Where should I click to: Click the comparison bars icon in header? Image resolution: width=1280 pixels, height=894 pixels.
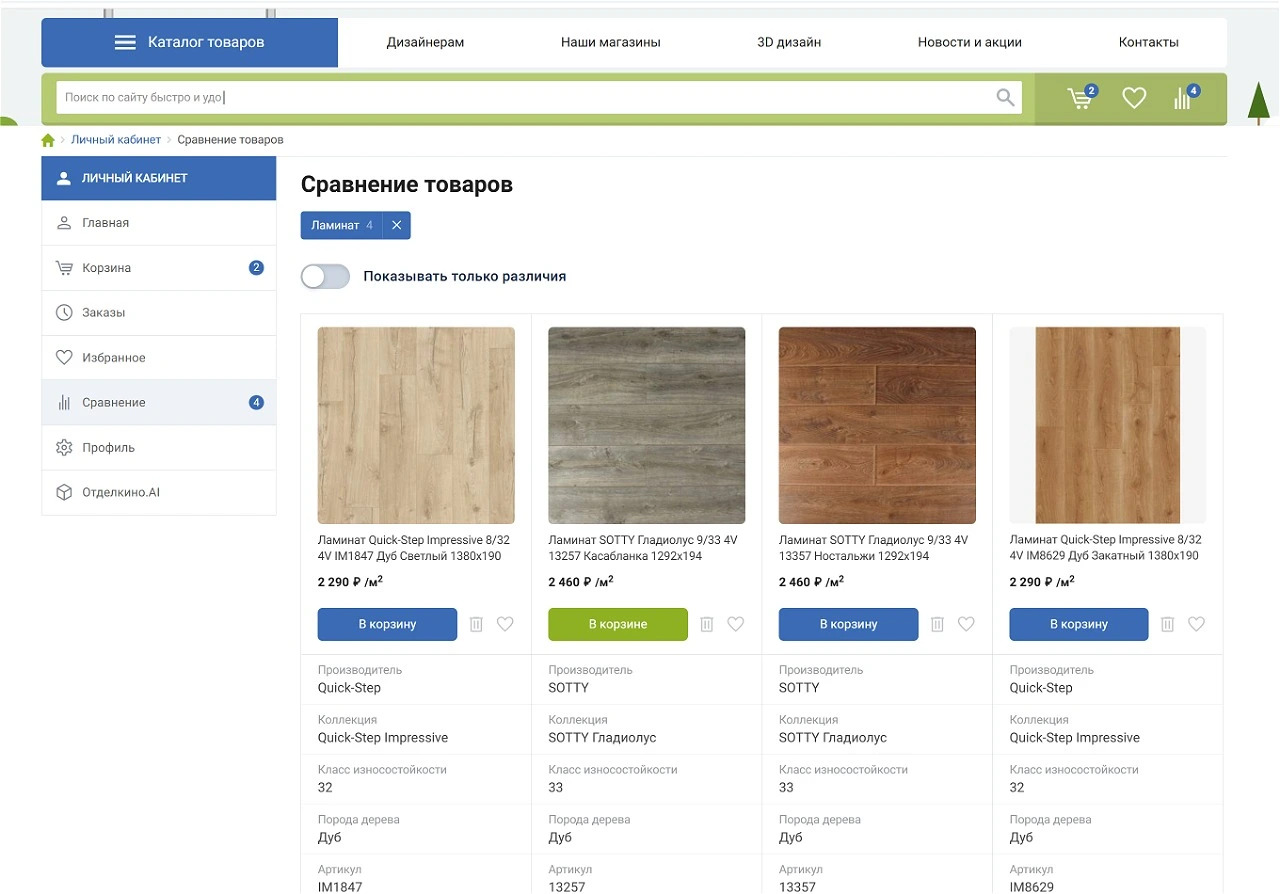click(1184, 98)
